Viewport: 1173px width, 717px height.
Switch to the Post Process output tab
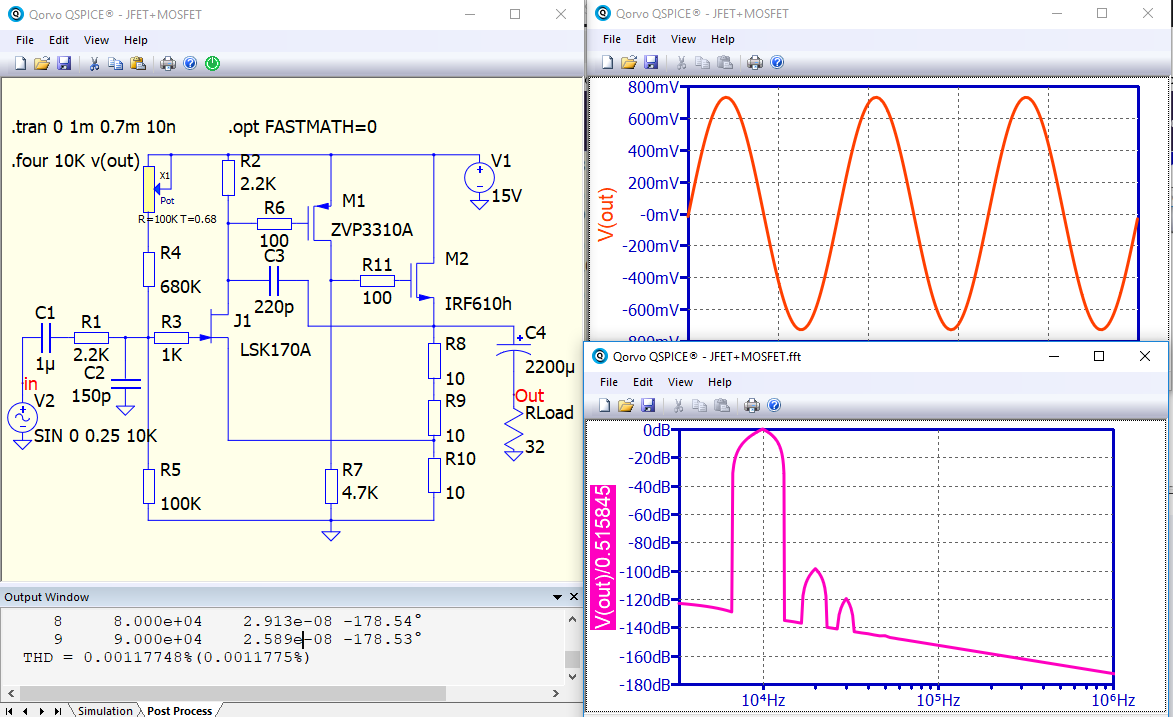[180, 710]
